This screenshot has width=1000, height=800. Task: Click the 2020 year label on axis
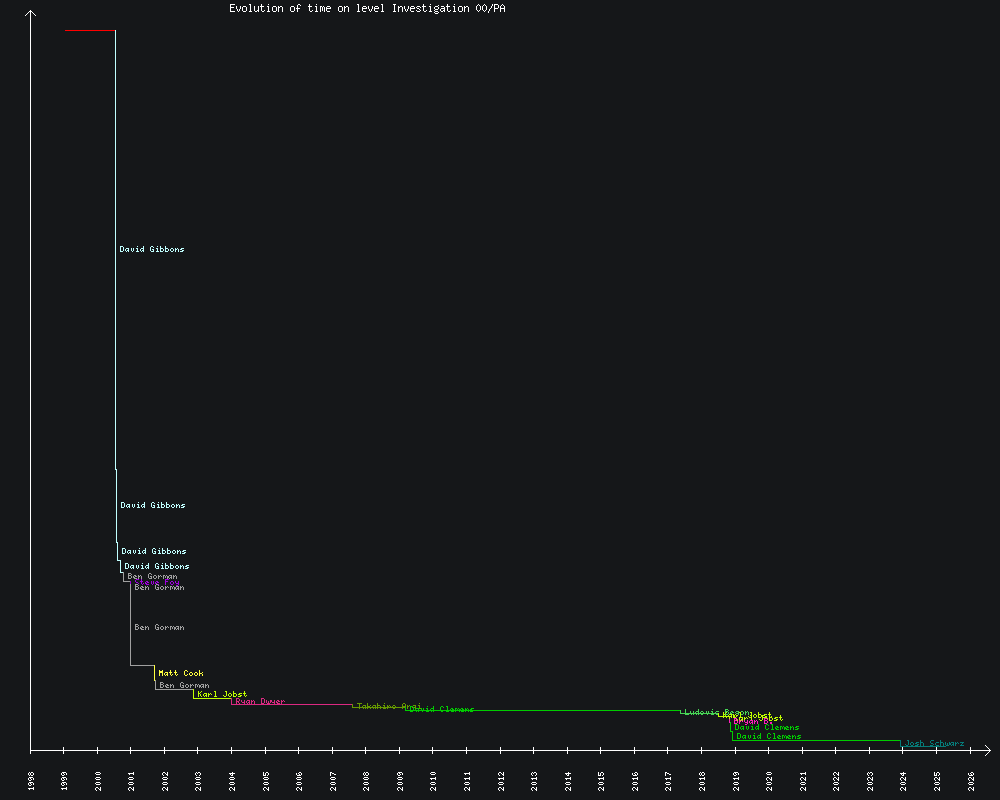769,780
